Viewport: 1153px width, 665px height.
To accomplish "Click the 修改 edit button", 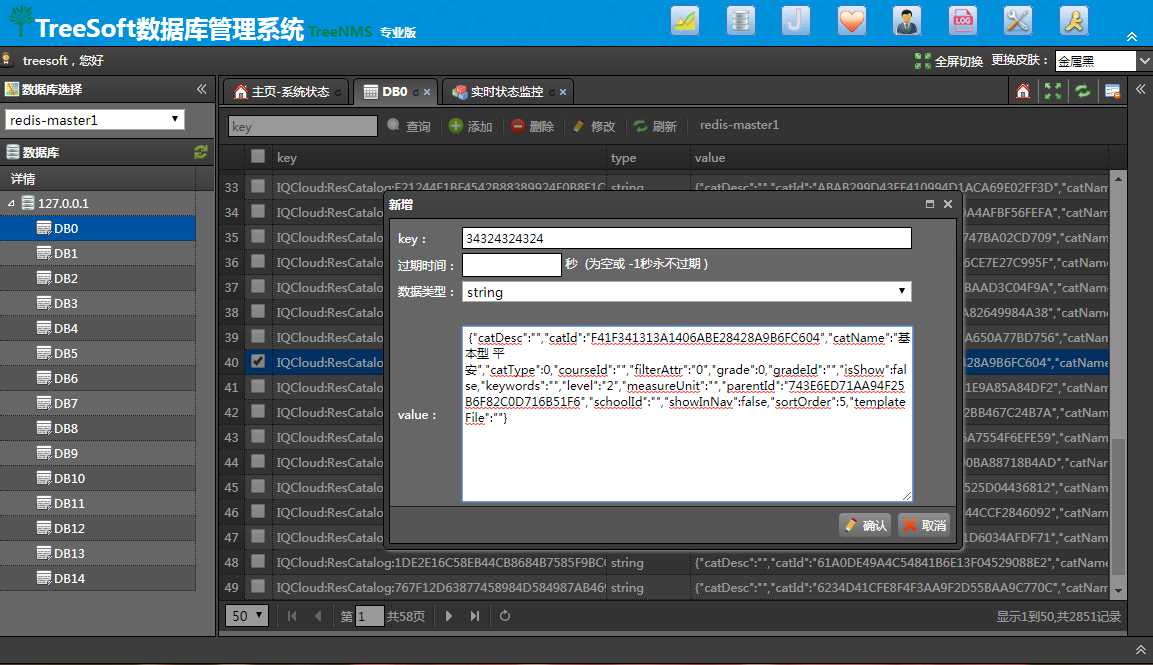I will coord(593,126).
